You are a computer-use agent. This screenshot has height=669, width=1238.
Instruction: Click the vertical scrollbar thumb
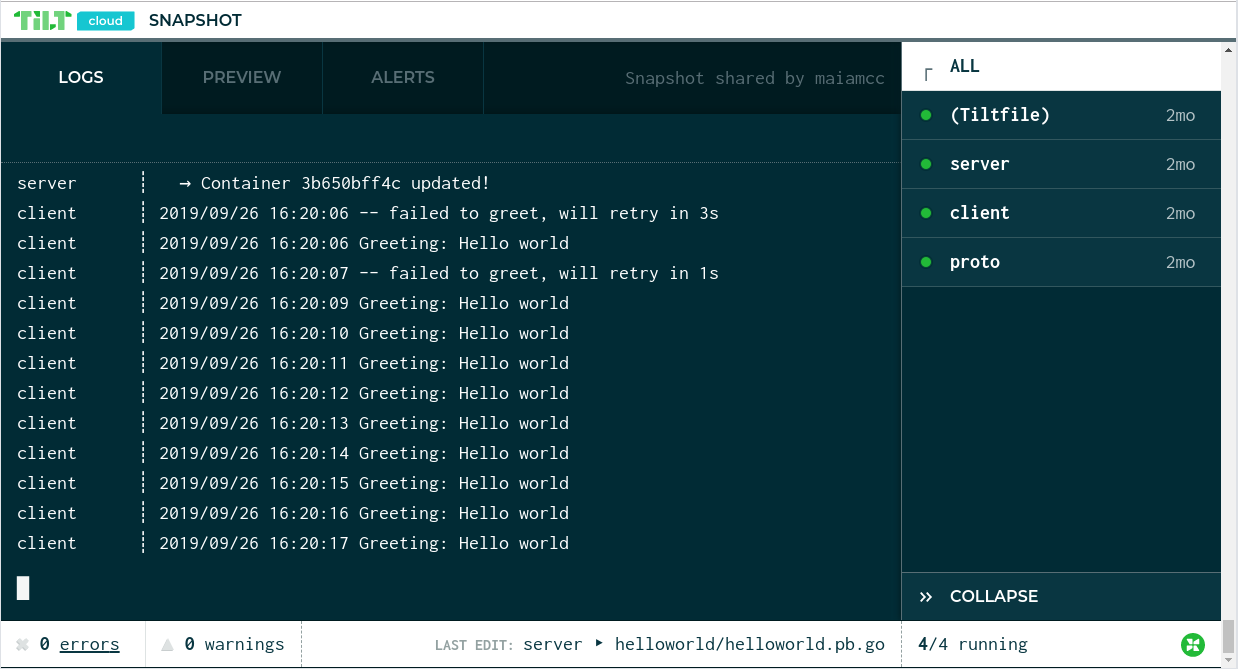[1229, 635]
